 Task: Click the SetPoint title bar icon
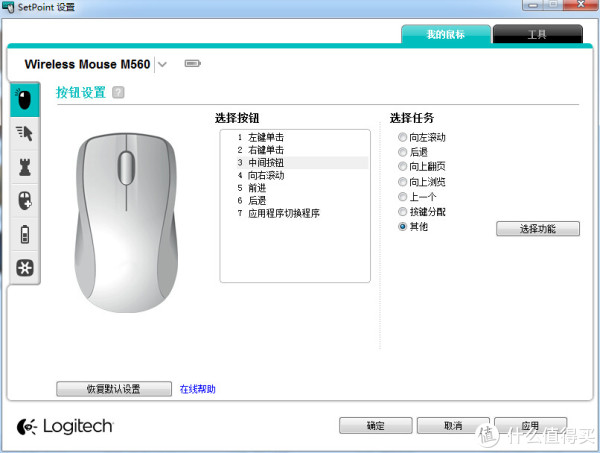point(8,7)
